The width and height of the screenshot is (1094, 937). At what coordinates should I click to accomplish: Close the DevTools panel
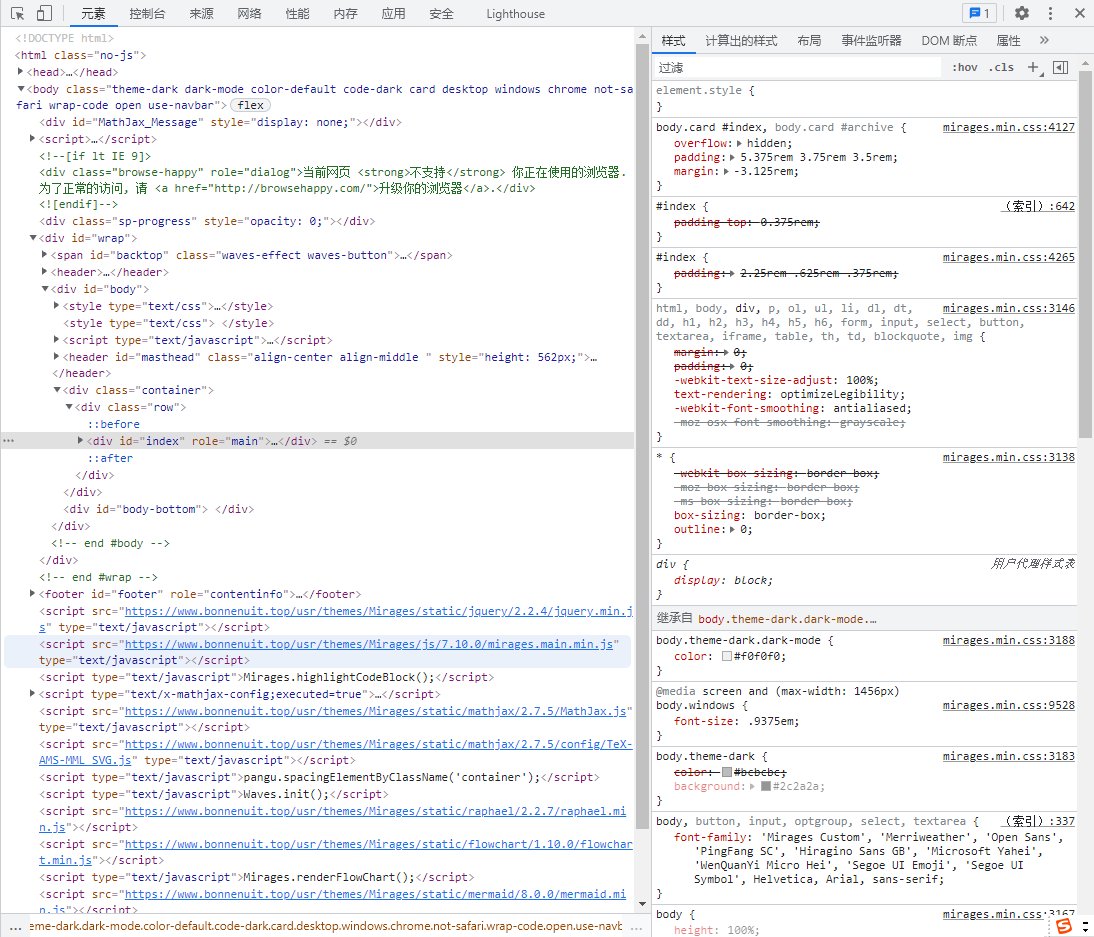[x=1079, y=13]
